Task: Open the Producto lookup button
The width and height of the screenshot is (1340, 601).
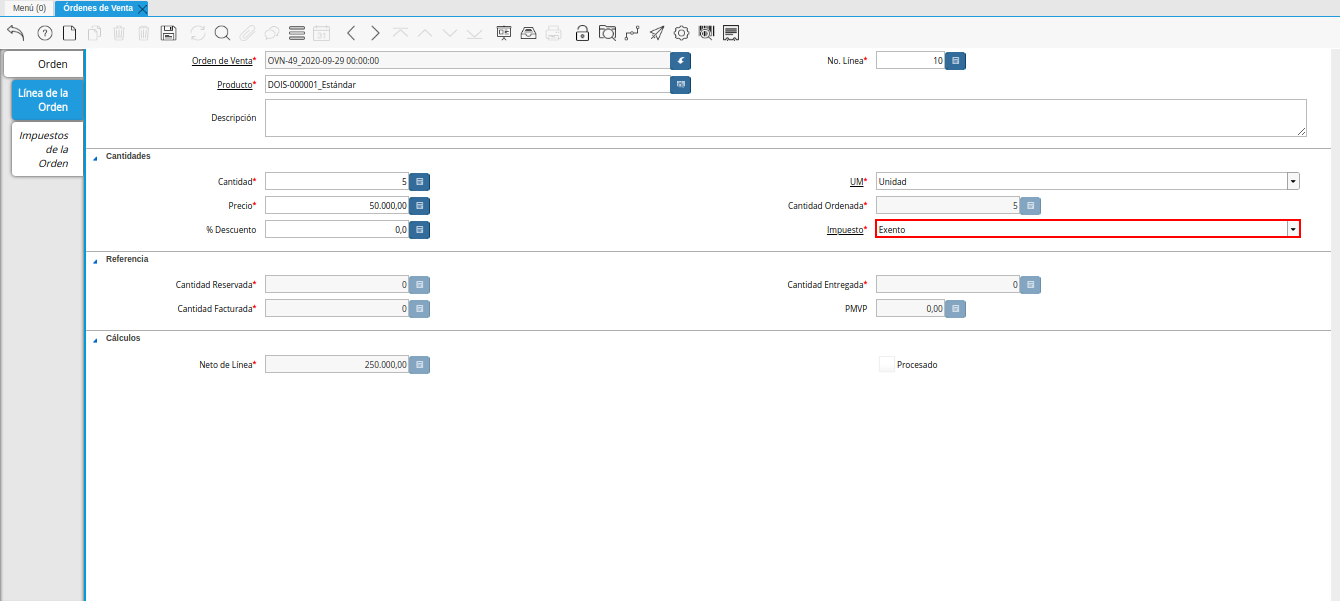Action: [681, 85]
